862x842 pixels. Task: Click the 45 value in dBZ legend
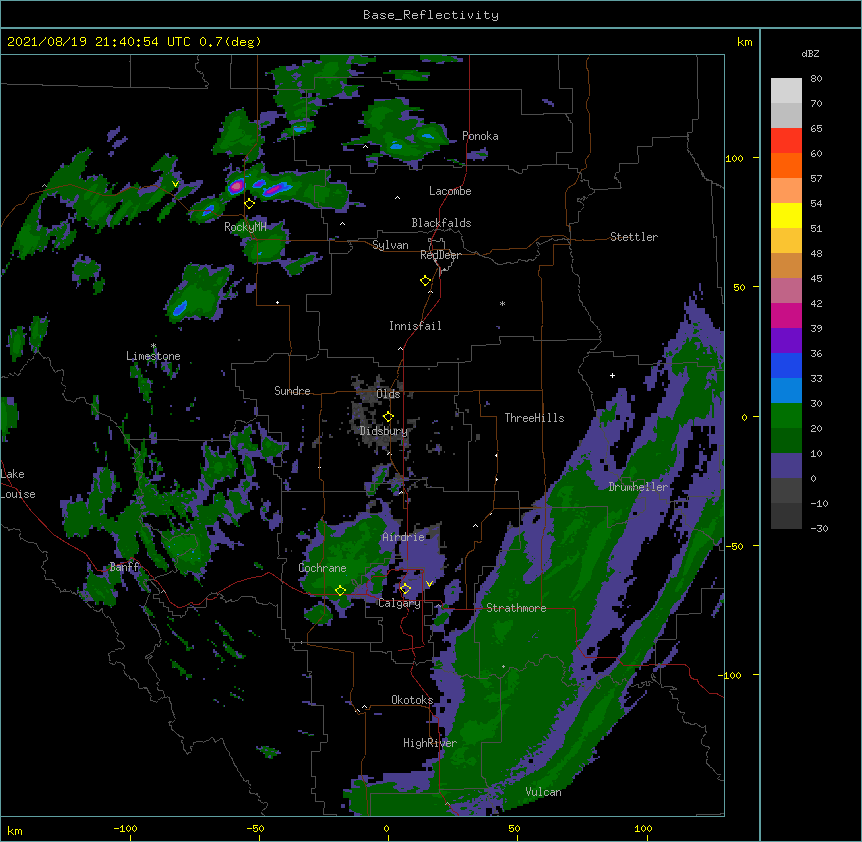816,279
